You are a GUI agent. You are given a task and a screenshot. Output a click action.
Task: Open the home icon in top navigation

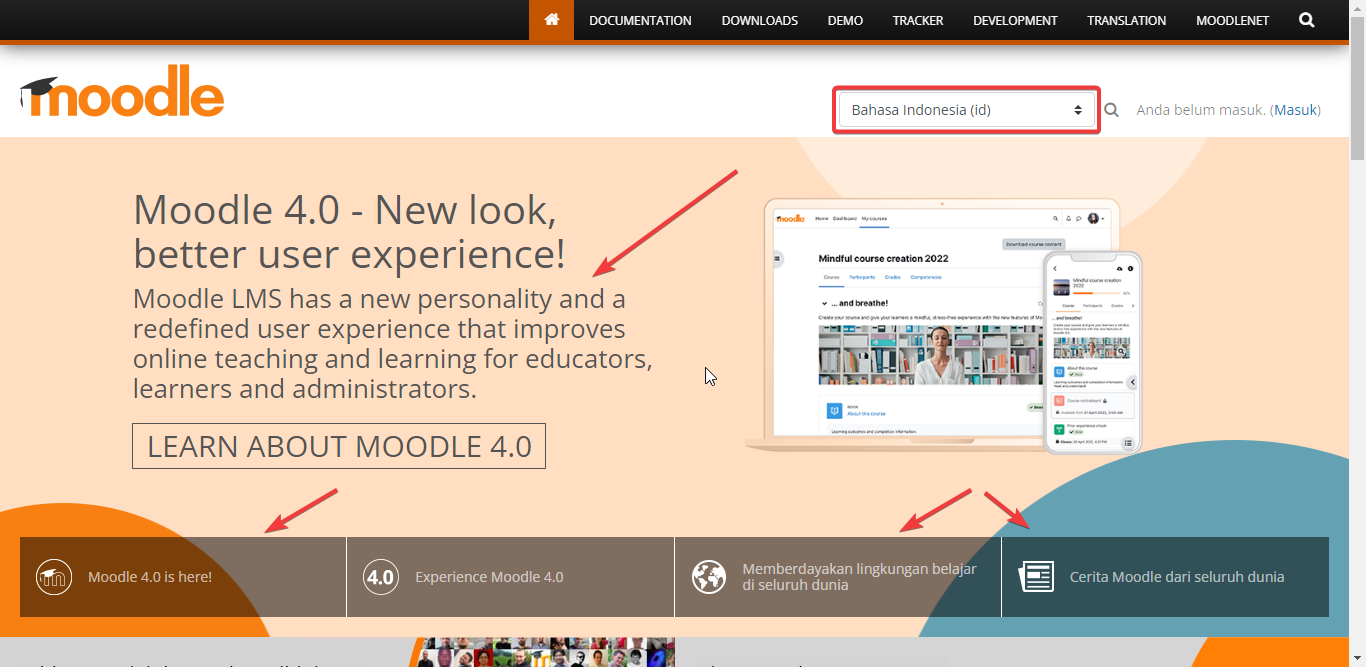[x=552, y=20]
